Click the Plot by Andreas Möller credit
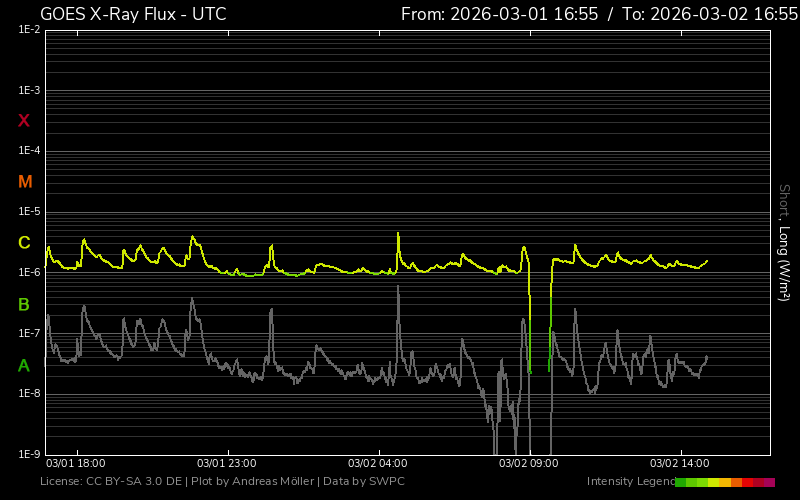Image resolution: width=800 pixels, height=500 pixels. pos(253,482)
